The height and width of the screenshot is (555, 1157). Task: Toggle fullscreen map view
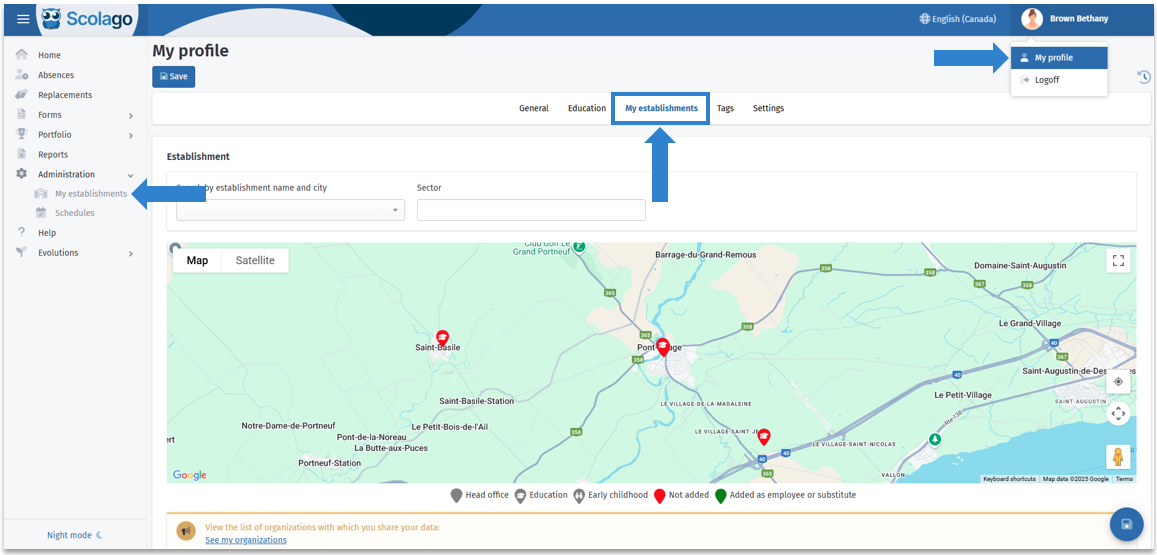click(x=1118, y=260)
